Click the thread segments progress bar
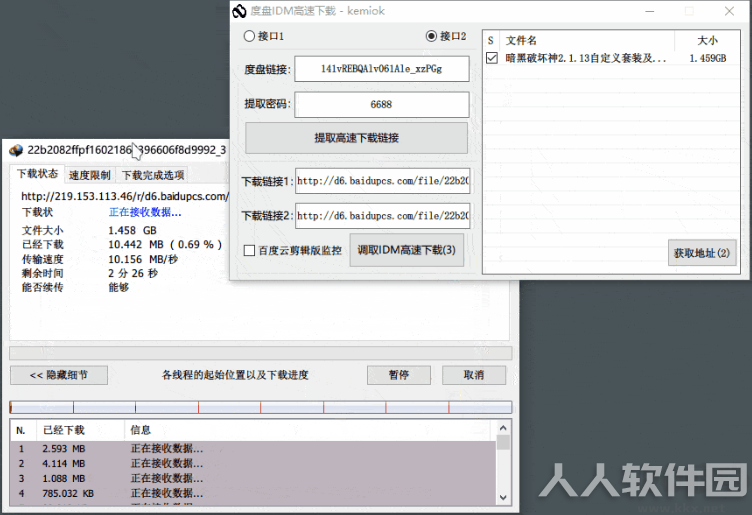Screen dimensions: 752x515 pos(261,408)
